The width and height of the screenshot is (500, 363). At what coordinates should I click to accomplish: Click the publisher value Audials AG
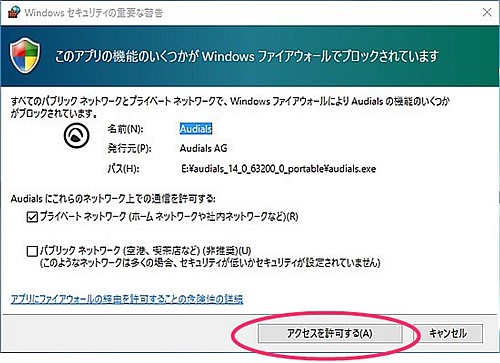(203, 148)
